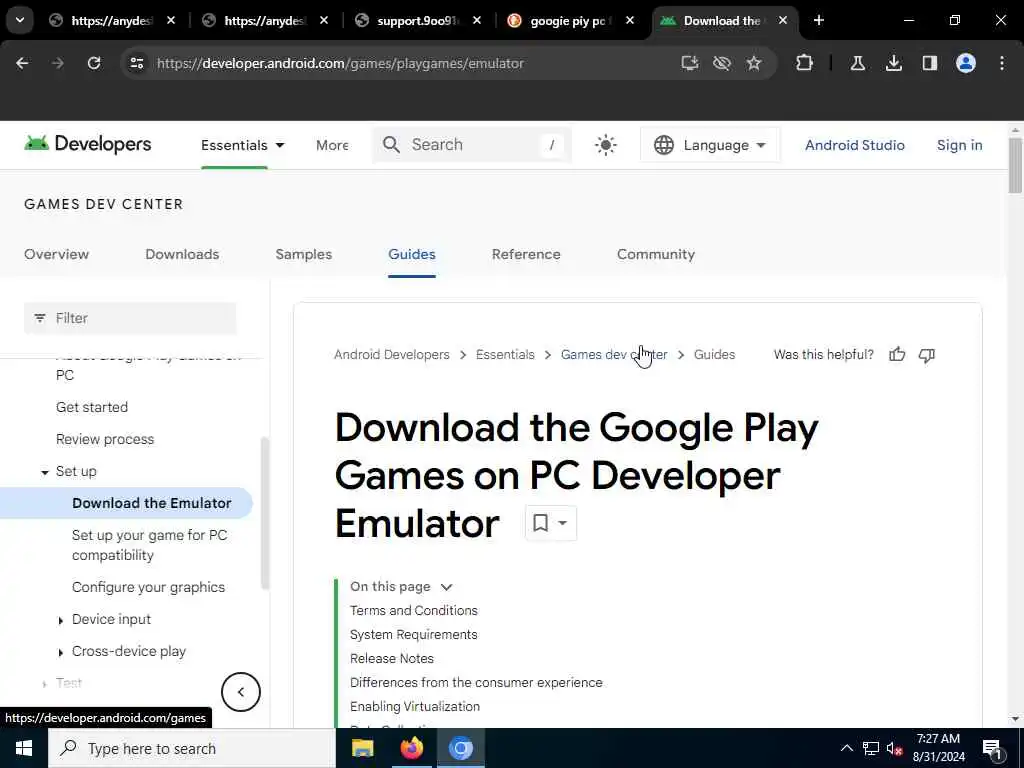The height and width of the screenshot is (768, 1024).
Task: Show hidden tray icons chevron
Action: pyautogui.click(x=846, y=748)
